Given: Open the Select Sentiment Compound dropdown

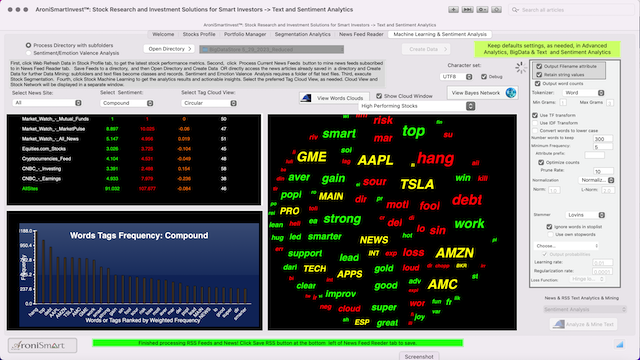Looking at the screenshot, I should click(x=127, y=103).
